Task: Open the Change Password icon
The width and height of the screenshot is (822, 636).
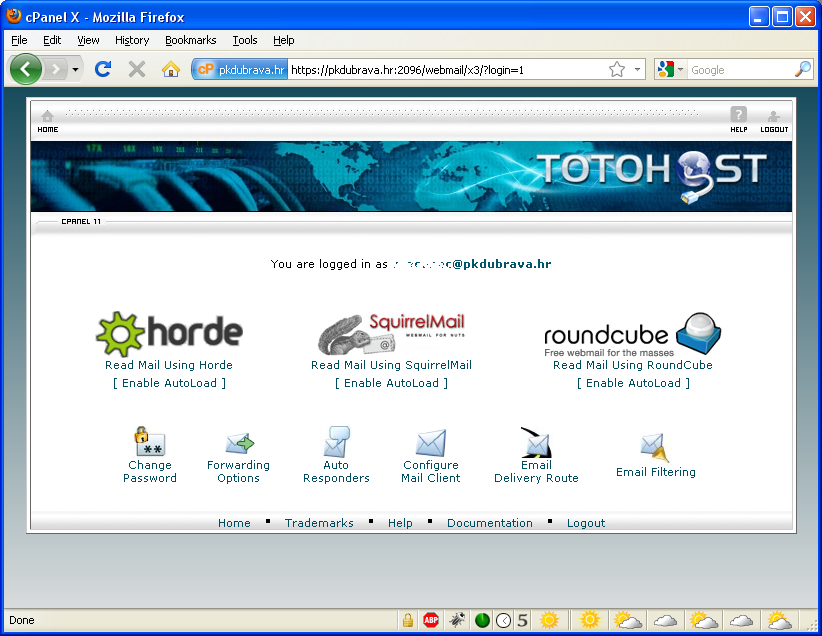Action: pyautogui.click(x=150, y=442)
